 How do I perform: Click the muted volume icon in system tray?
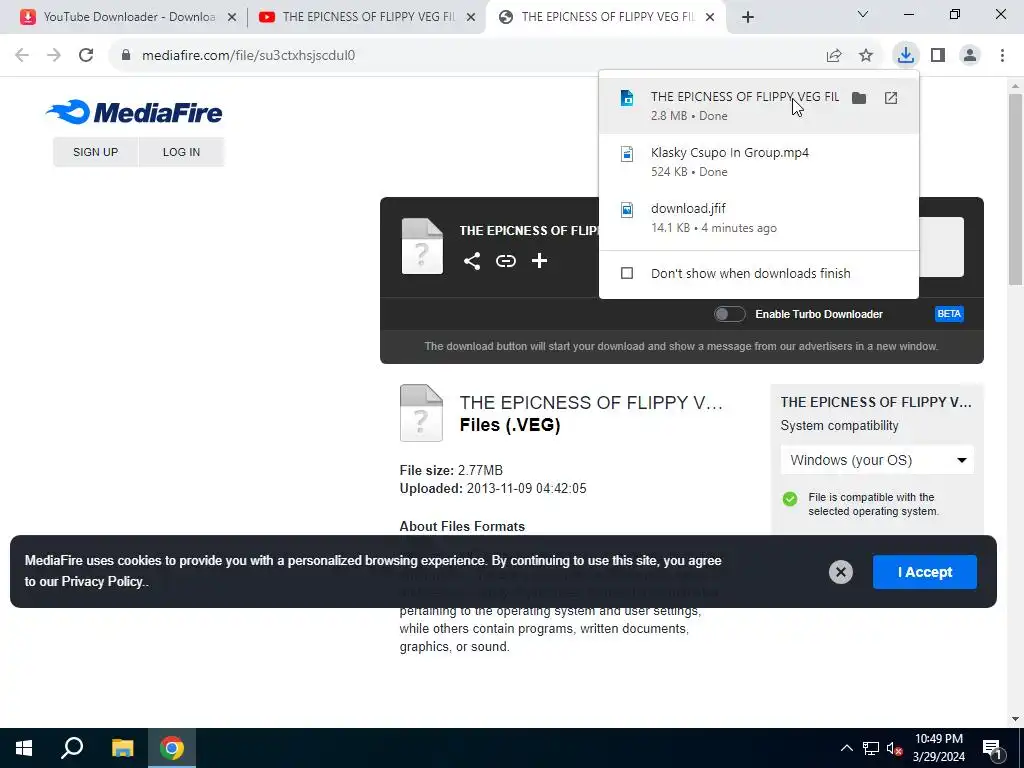click(x=895, y=748)
